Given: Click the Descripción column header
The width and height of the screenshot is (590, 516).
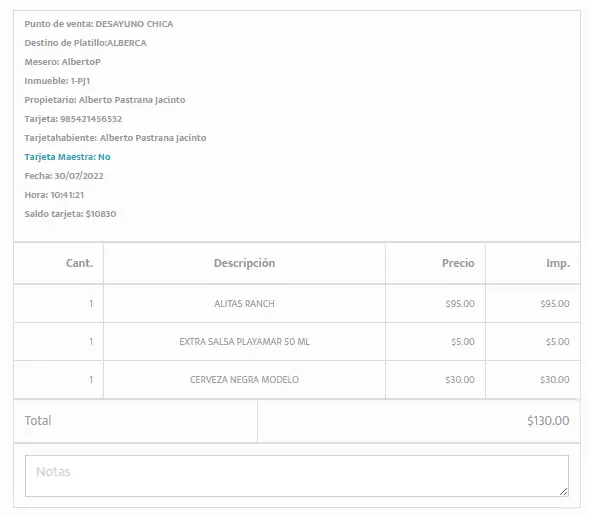Looking at the screenshot, I should point(244,263).
